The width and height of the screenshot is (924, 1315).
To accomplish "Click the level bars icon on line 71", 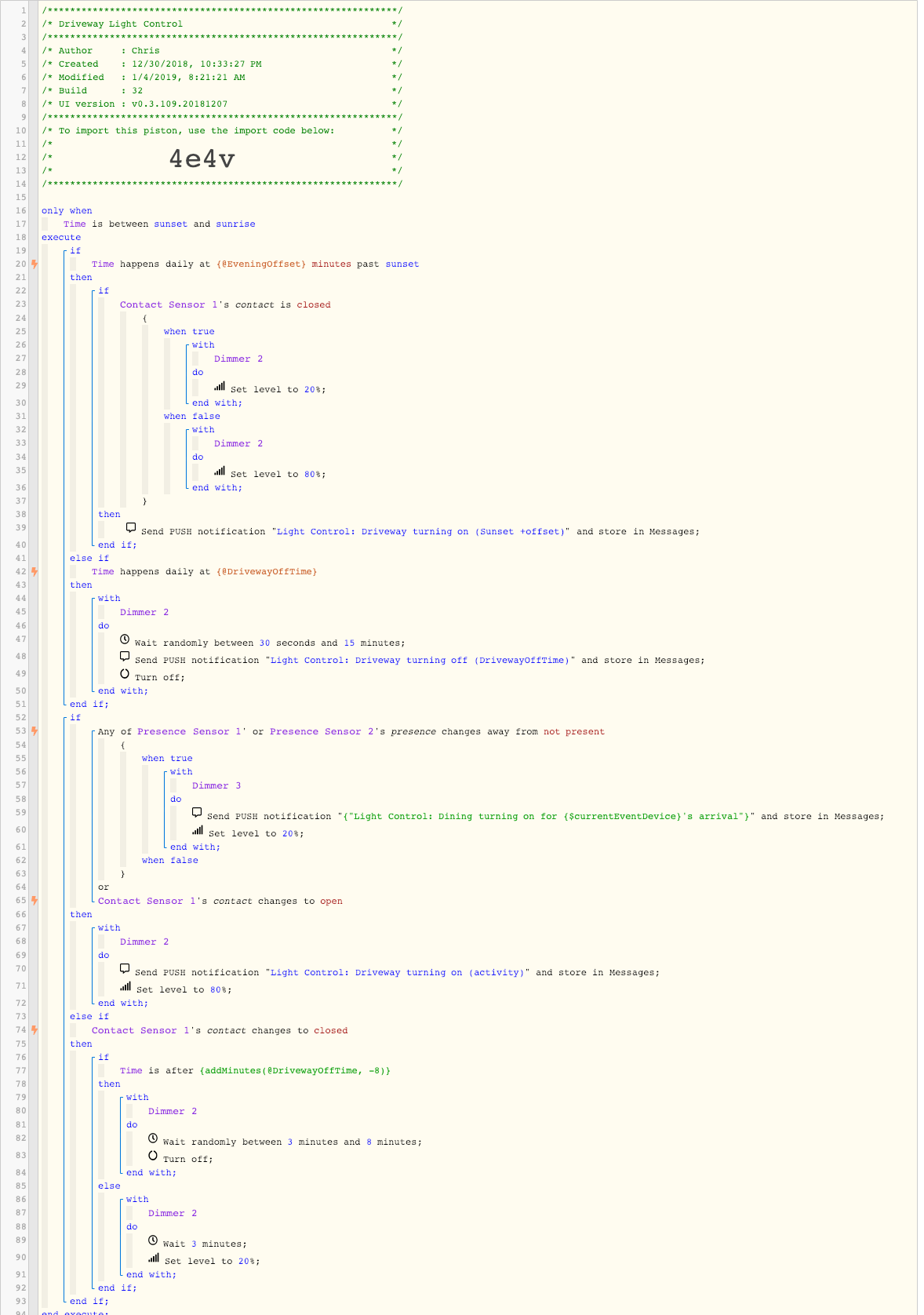I will click(126, 987).
